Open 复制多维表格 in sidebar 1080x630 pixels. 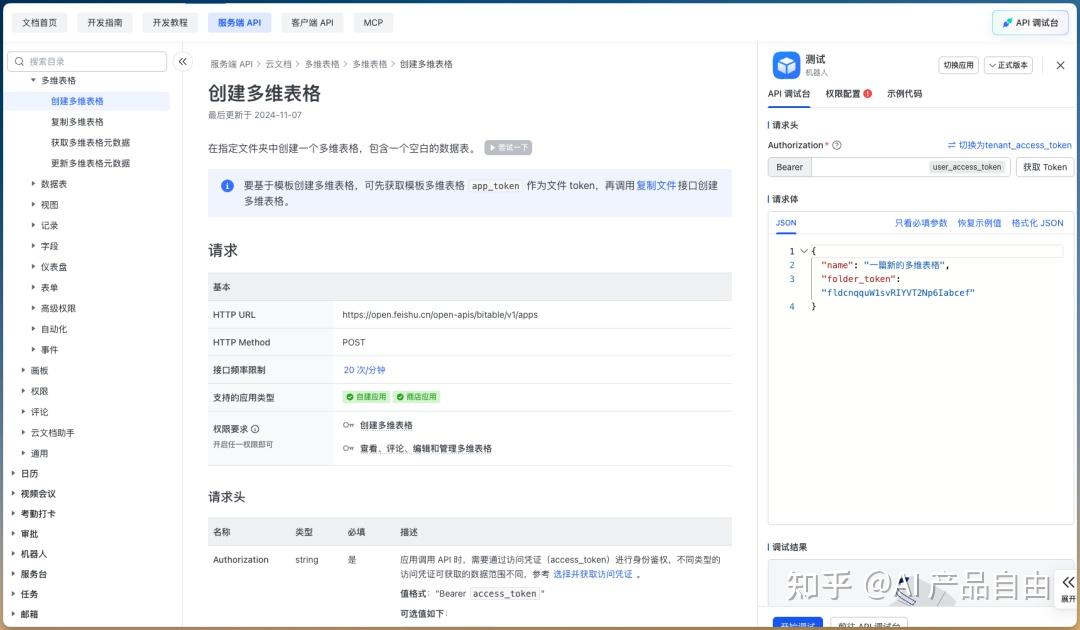click(77, 122)
